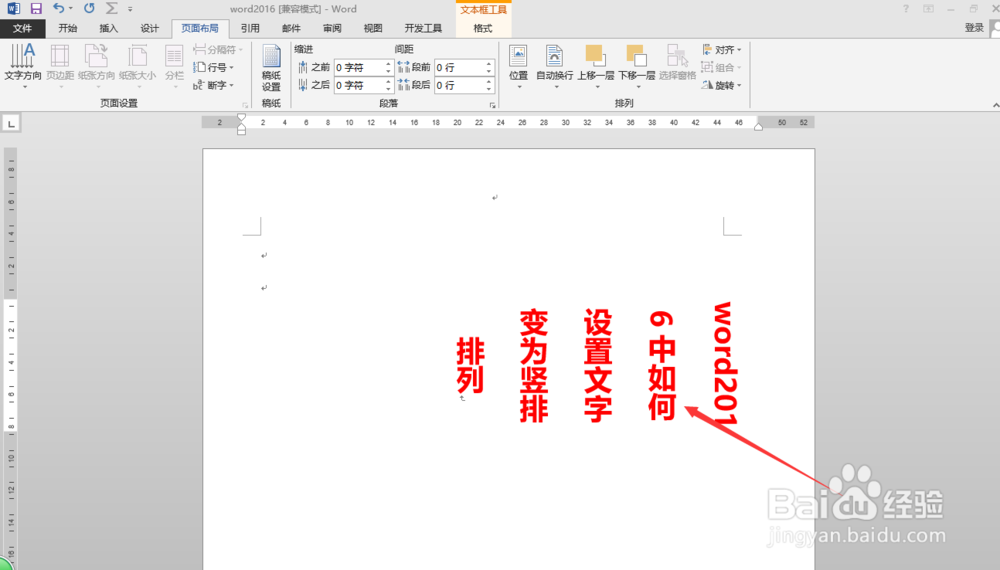Click the vertical text 变为竖排
This screenshot has width=1000, height=570.
click(x=534, y=366)
